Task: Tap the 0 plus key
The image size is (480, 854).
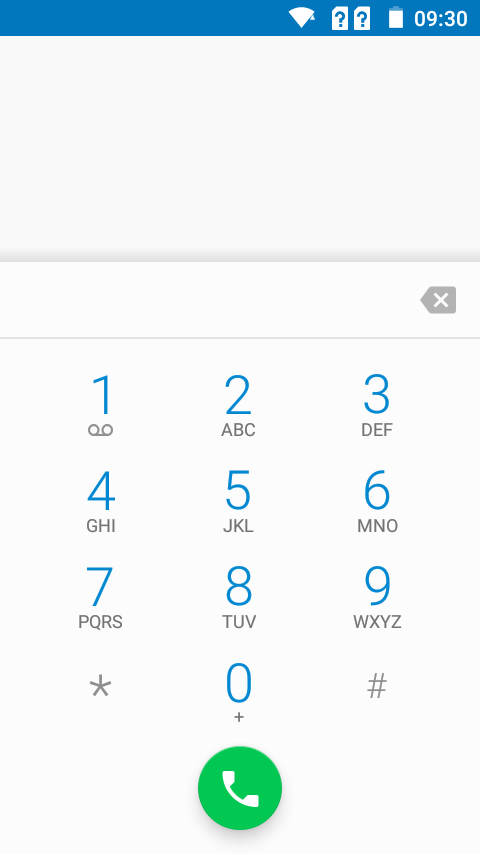Action: (x=239, y=693)
